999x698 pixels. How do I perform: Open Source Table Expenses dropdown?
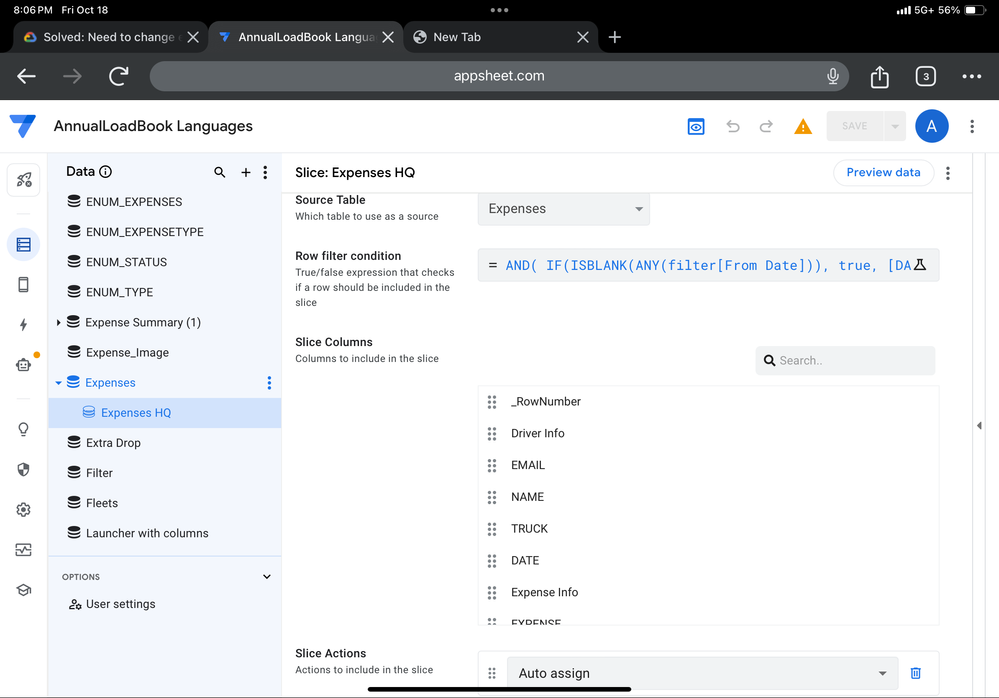(564, 209)
